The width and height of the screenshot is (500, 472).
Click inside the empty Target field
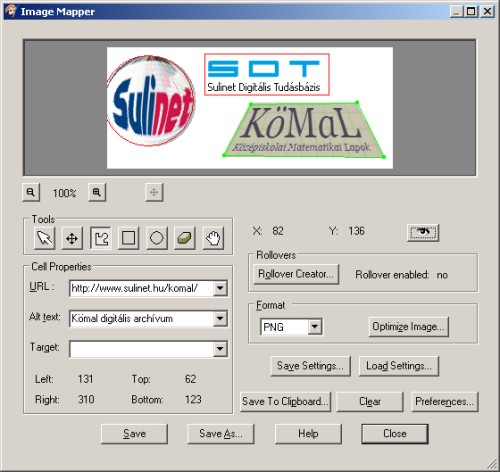[x=141, y=349]
